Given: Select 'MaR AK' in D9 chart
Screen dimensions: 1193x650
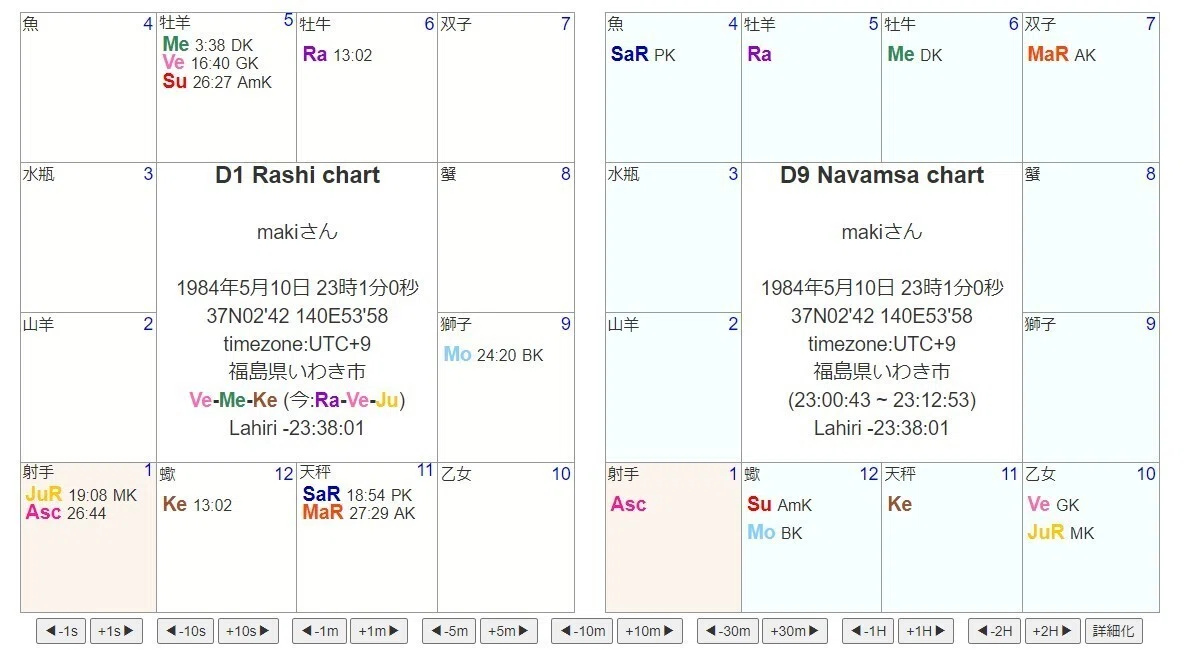Looking at the screenshot, I should 1061,54.
